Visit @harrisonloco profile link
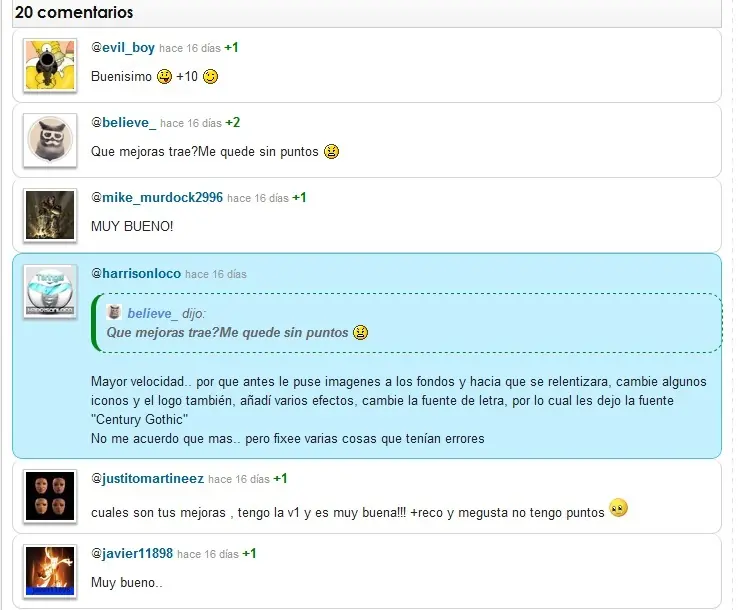 pyautogui.click(x=136, y=273)
